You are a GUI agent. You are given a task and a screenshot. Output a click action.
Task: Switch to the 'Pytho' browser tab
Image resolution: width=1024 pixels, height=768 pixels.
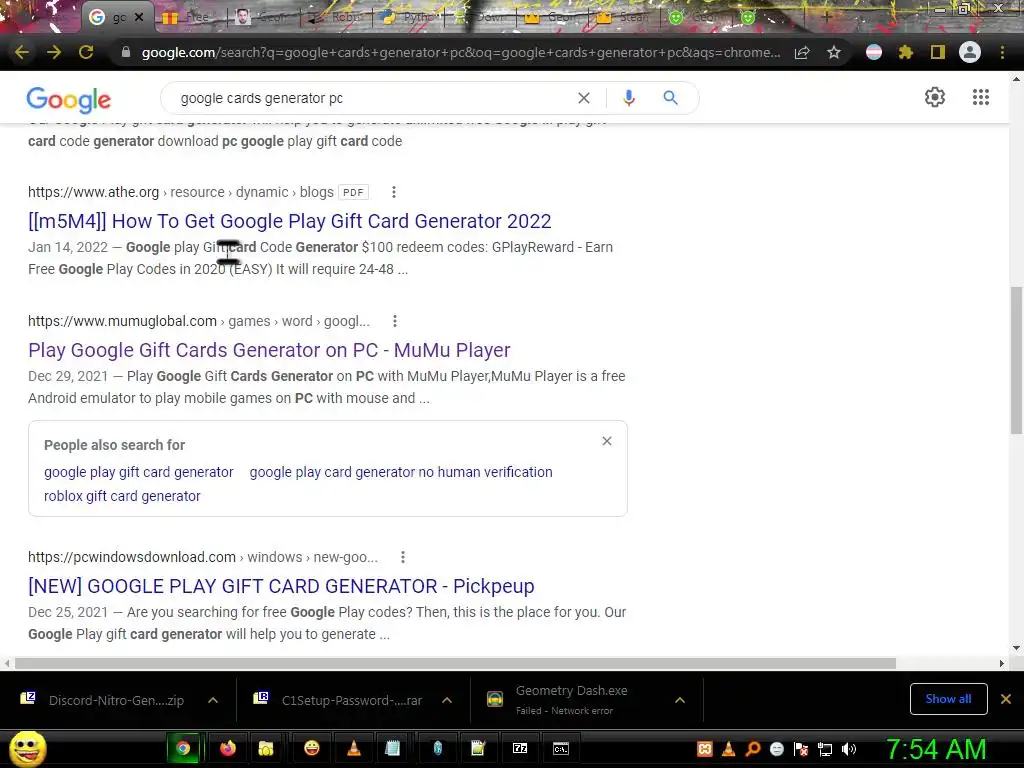[408, 17]
